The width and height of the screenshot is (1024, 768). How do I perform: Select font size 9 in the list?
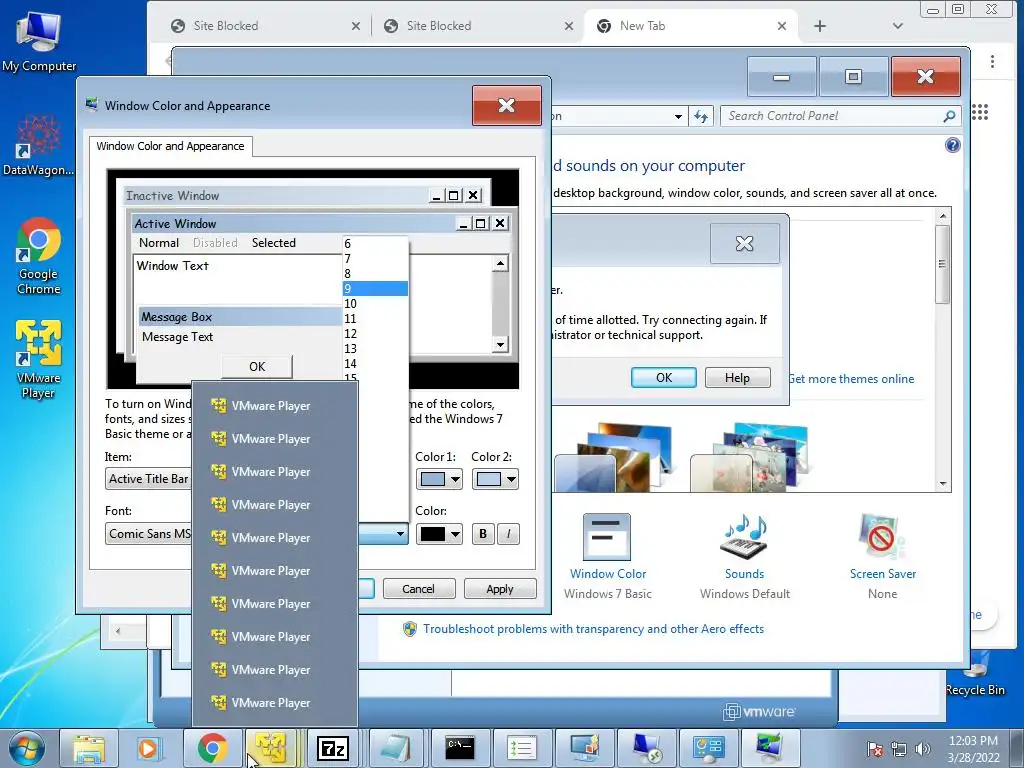tap(376, 289)
